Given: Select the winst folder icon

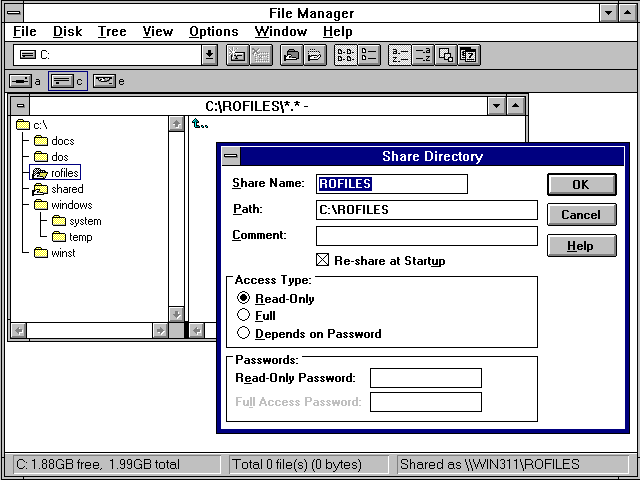Looking at the screenshot, I should (41, 253).
